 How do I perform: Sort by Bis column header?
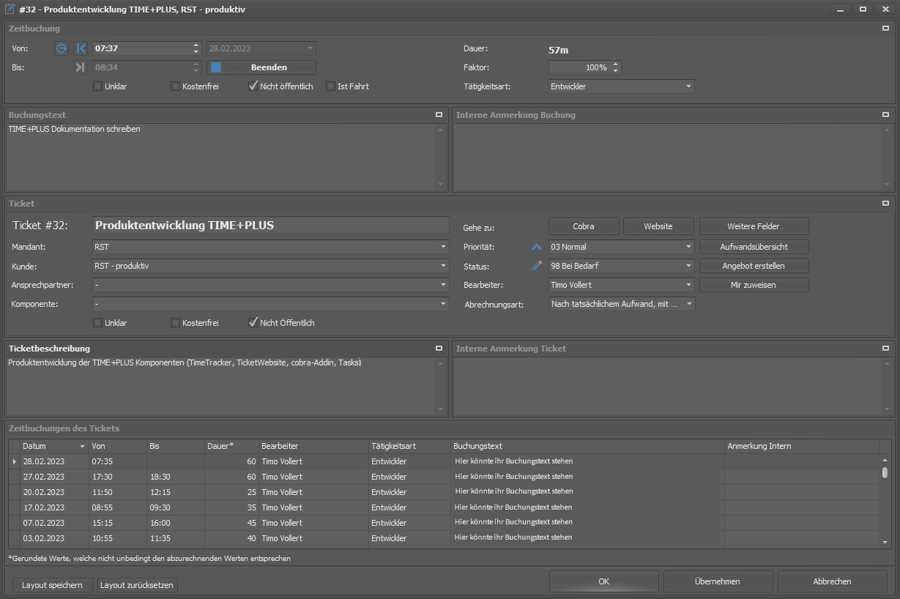176,446
